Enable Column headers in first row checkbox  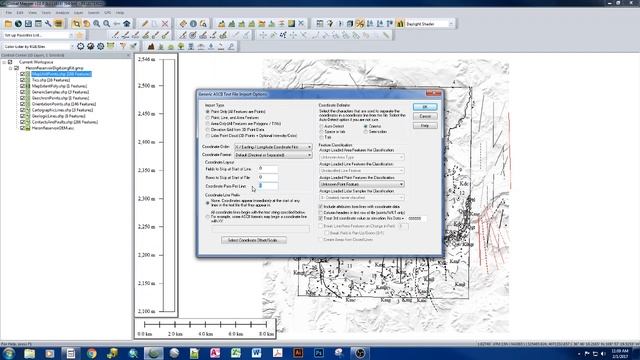(321, 213)
